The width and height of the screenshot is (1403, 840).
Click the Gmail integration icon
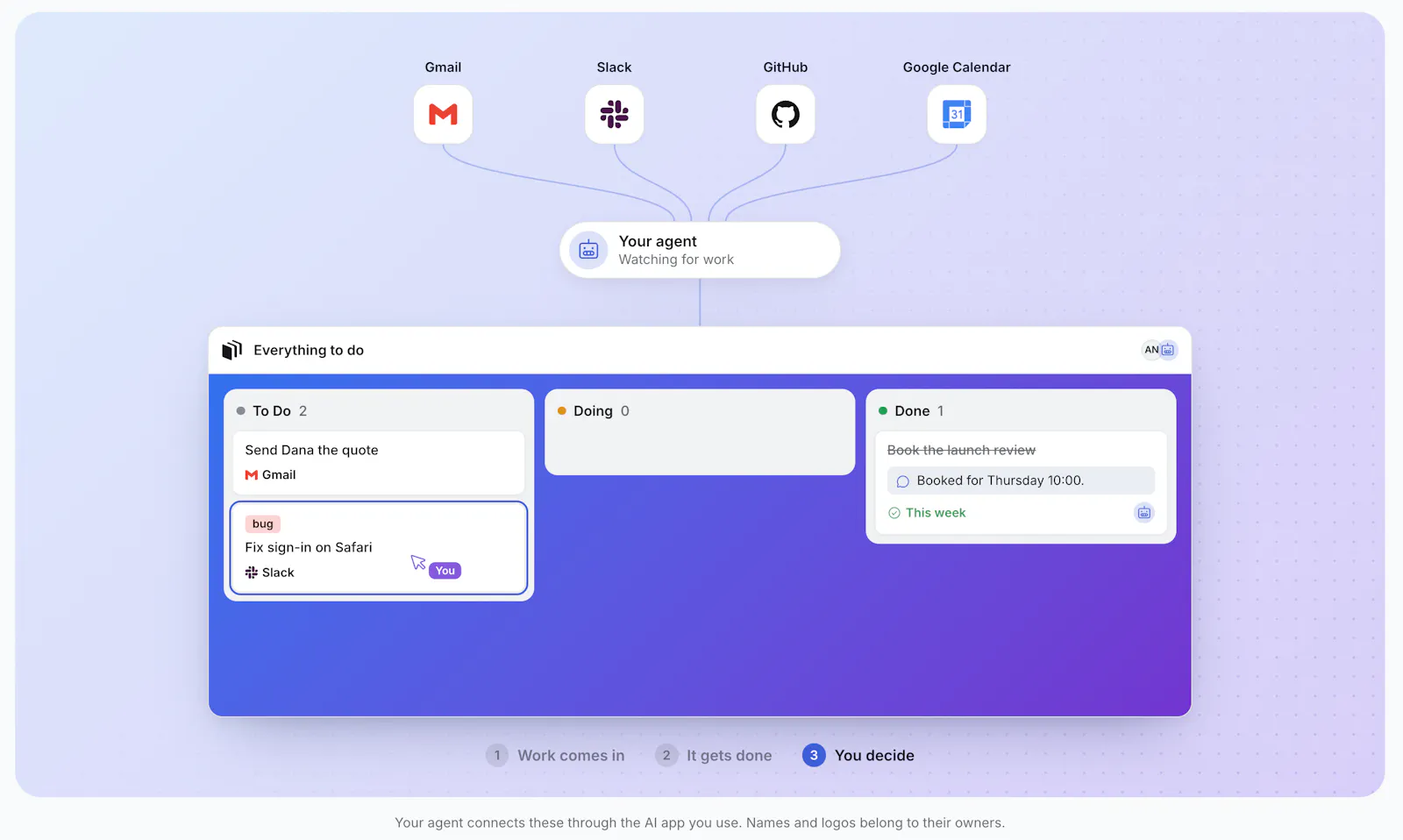tap(443, 114)
